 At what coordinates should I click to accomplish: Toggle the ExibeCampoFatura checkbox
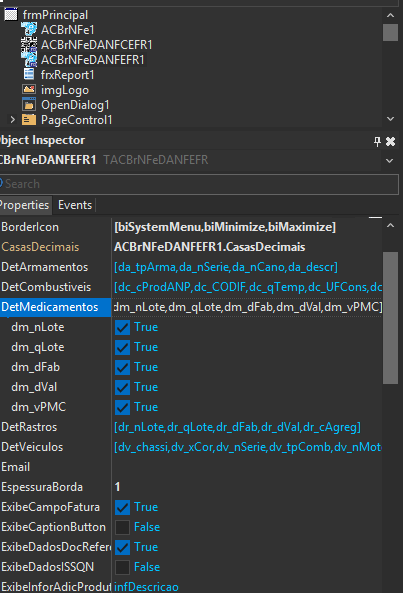pyautogui.click(x=122, y=507)
